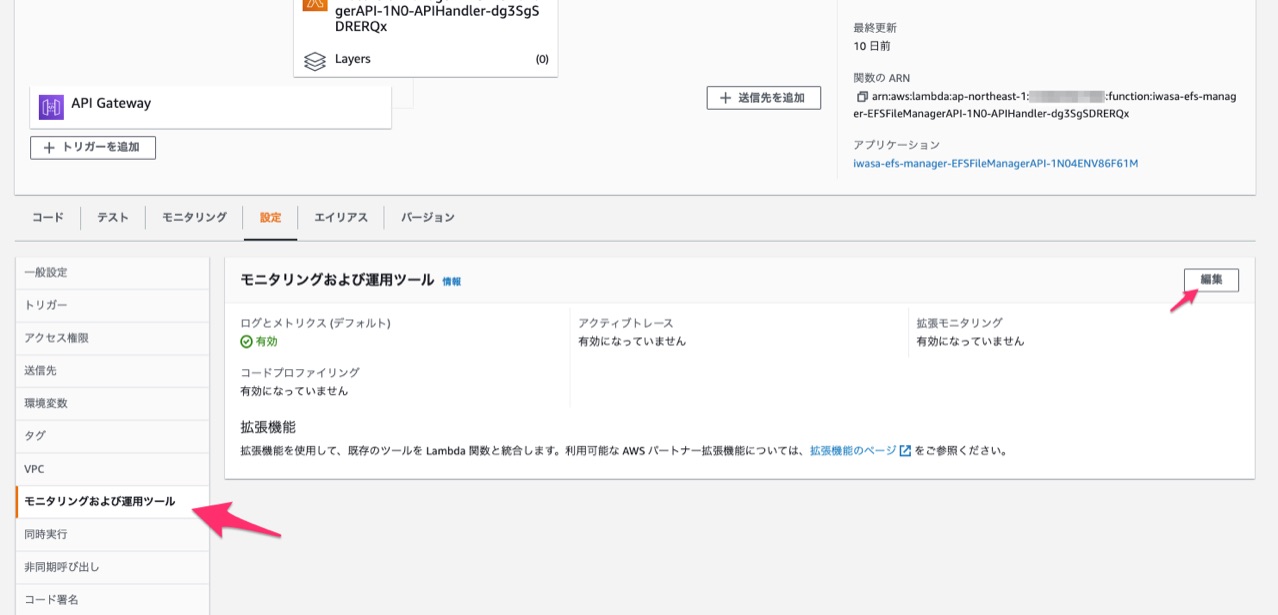Open the モニタリング tab

[x=192, y=216]
